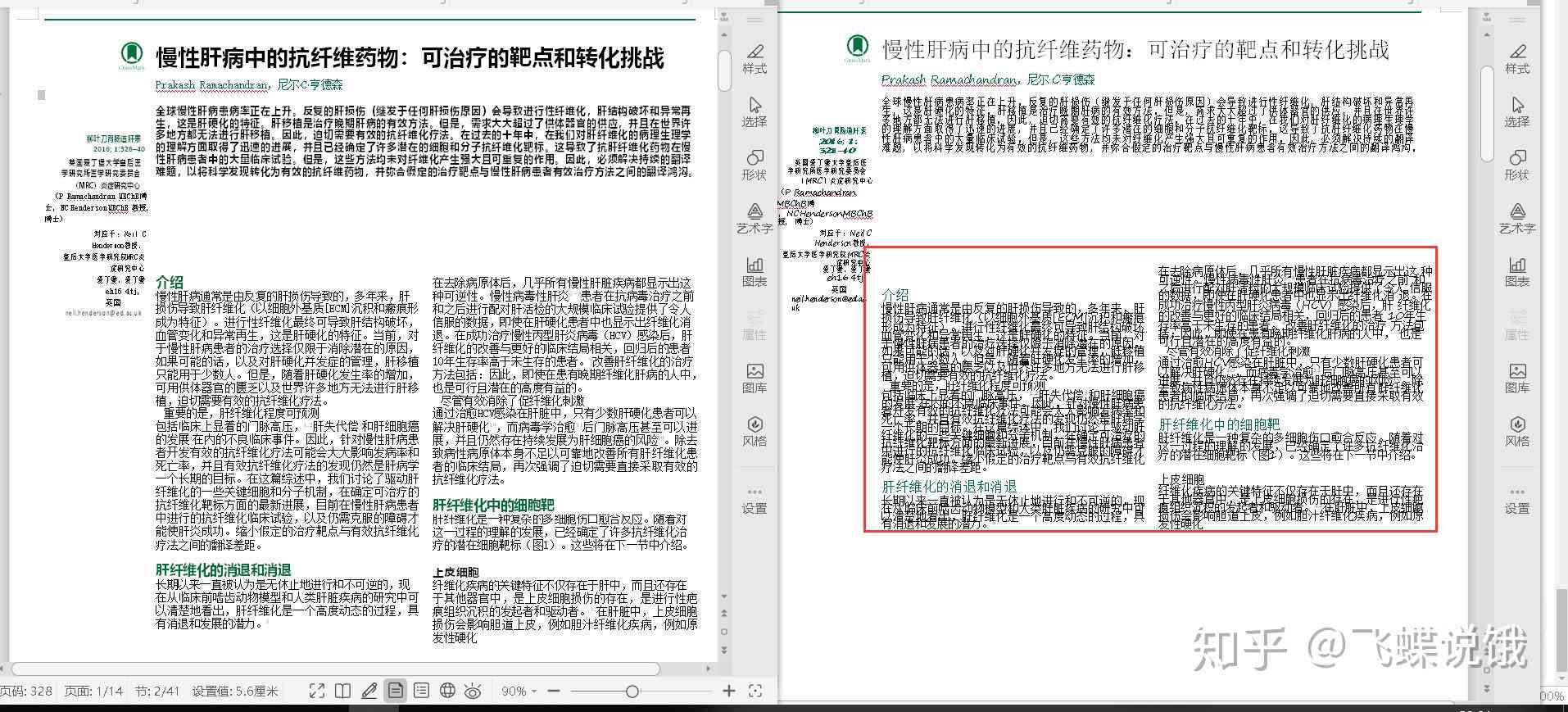Click 肝纤维化的消退和消退 heading in left document

(223, 569)
